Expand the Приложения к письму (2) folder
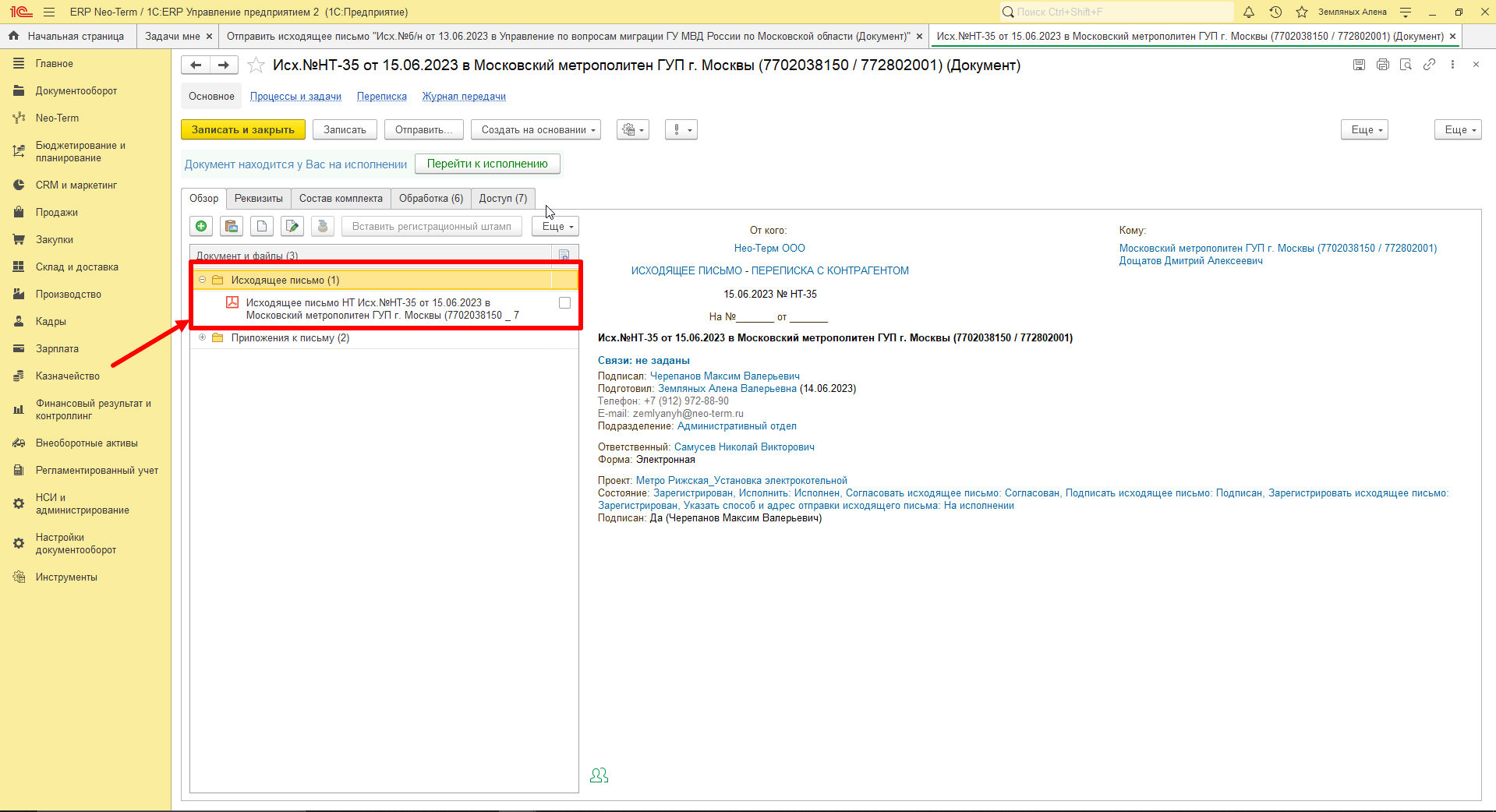The width and height of the screenshot is (1496, 812). [202, 337]
